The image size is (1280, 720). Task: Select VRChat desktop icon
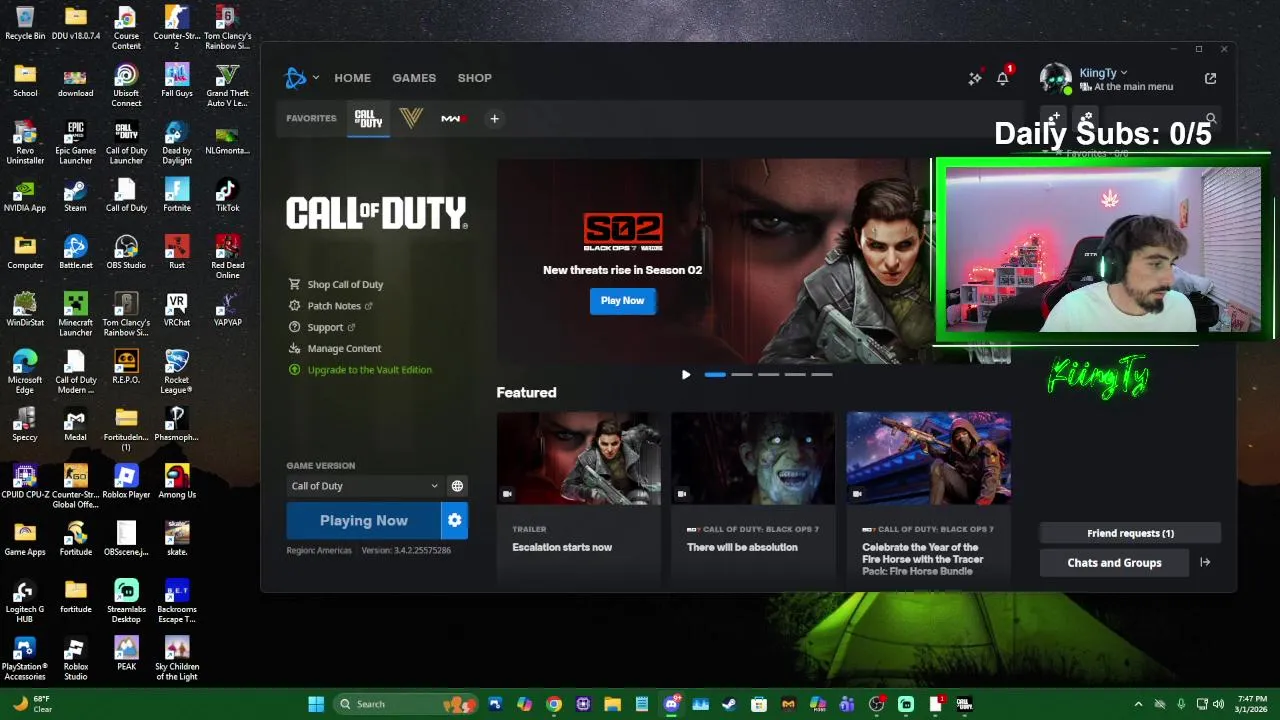[x=177, y=309]
